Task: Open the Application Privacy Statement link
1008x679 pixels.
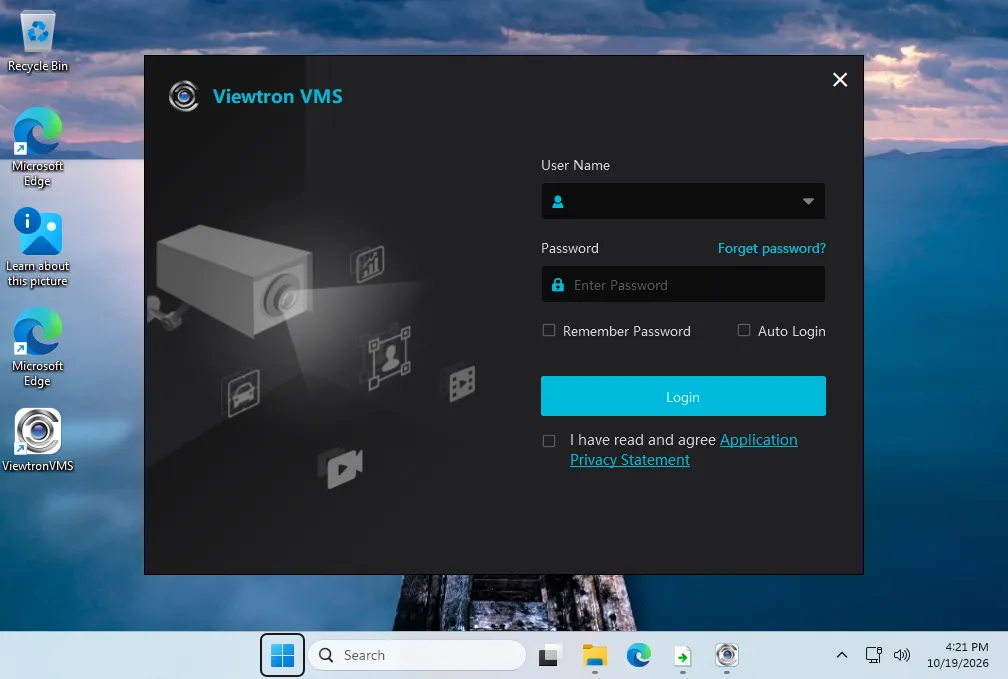Action: (x=683, y=449)
